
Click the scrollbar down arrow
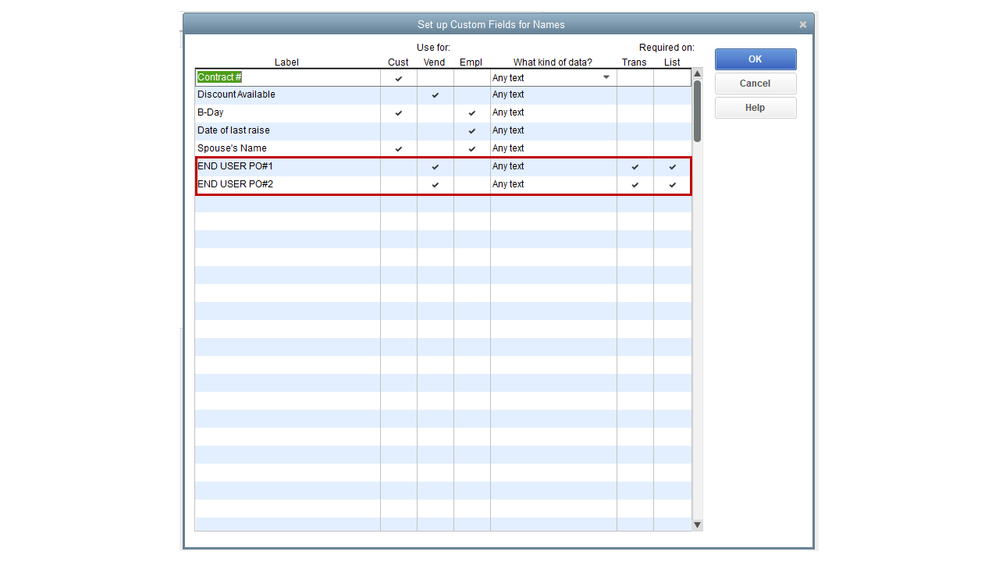697,525
